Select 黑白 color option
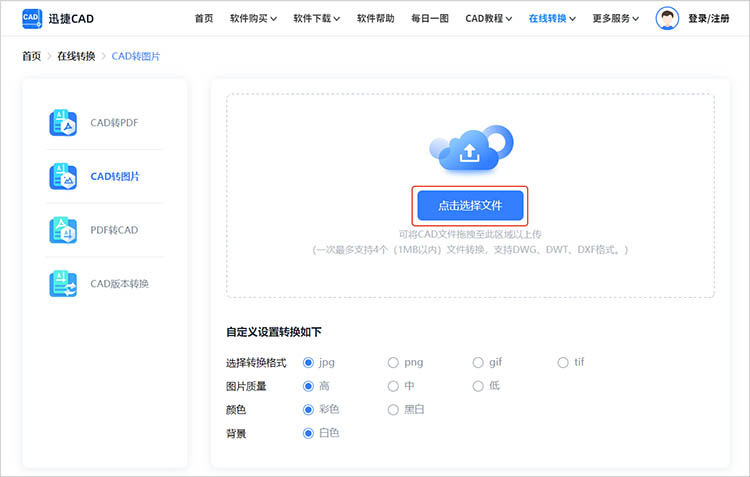This screenshot has width=750, height=477. (393, 410)
